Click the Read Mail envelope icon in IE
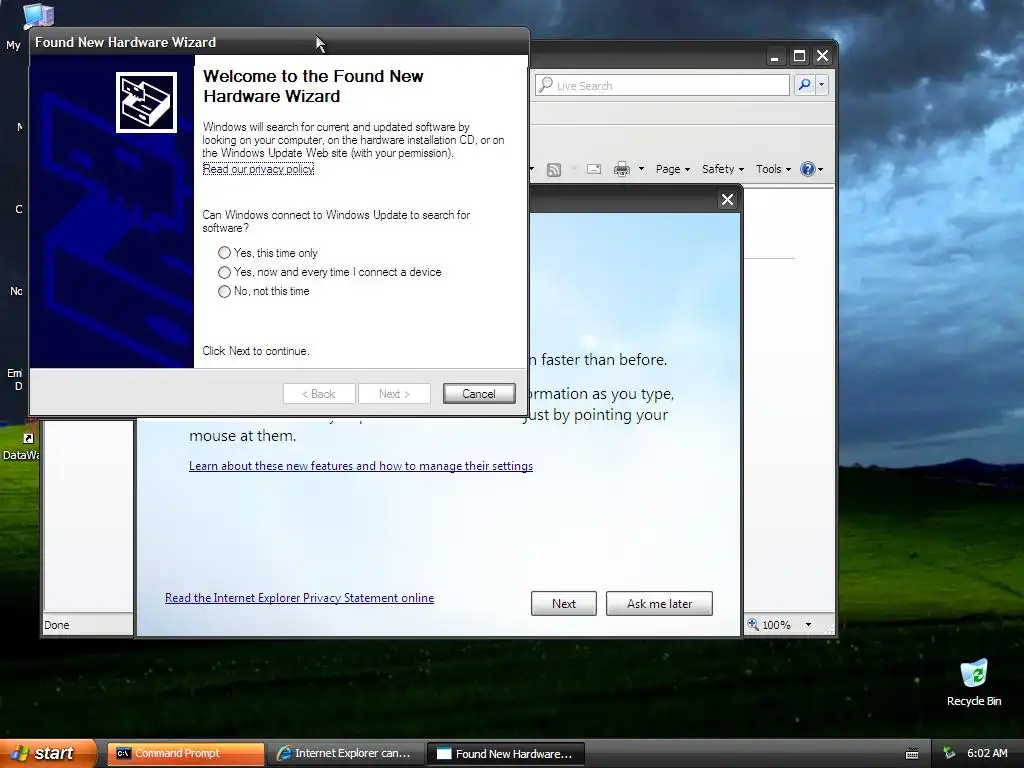Viewport: 1024px width, 768px height. (x=594, y=169)
